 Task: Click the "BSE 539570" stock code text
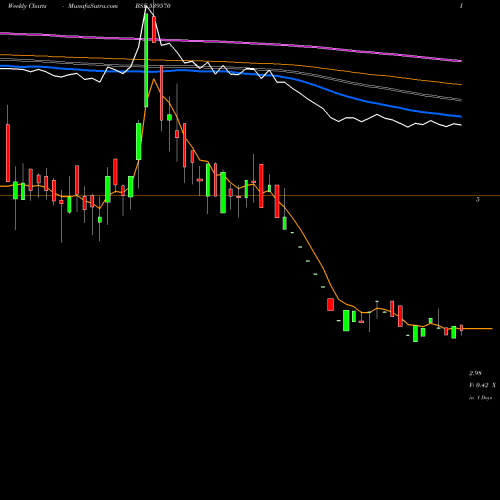coord(153,6)
